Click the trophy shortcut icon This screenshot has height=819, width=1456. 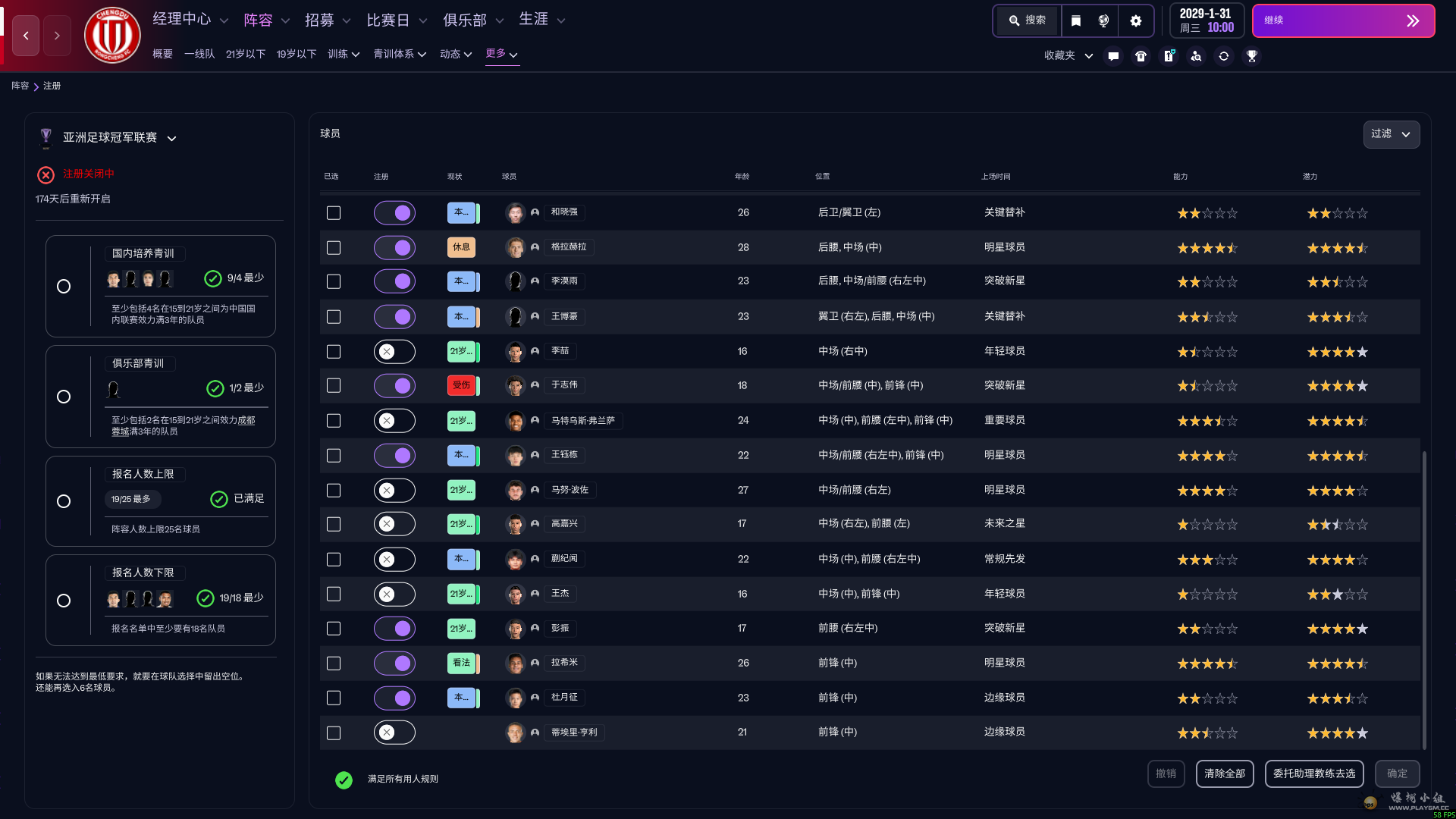coord(1252,56)
